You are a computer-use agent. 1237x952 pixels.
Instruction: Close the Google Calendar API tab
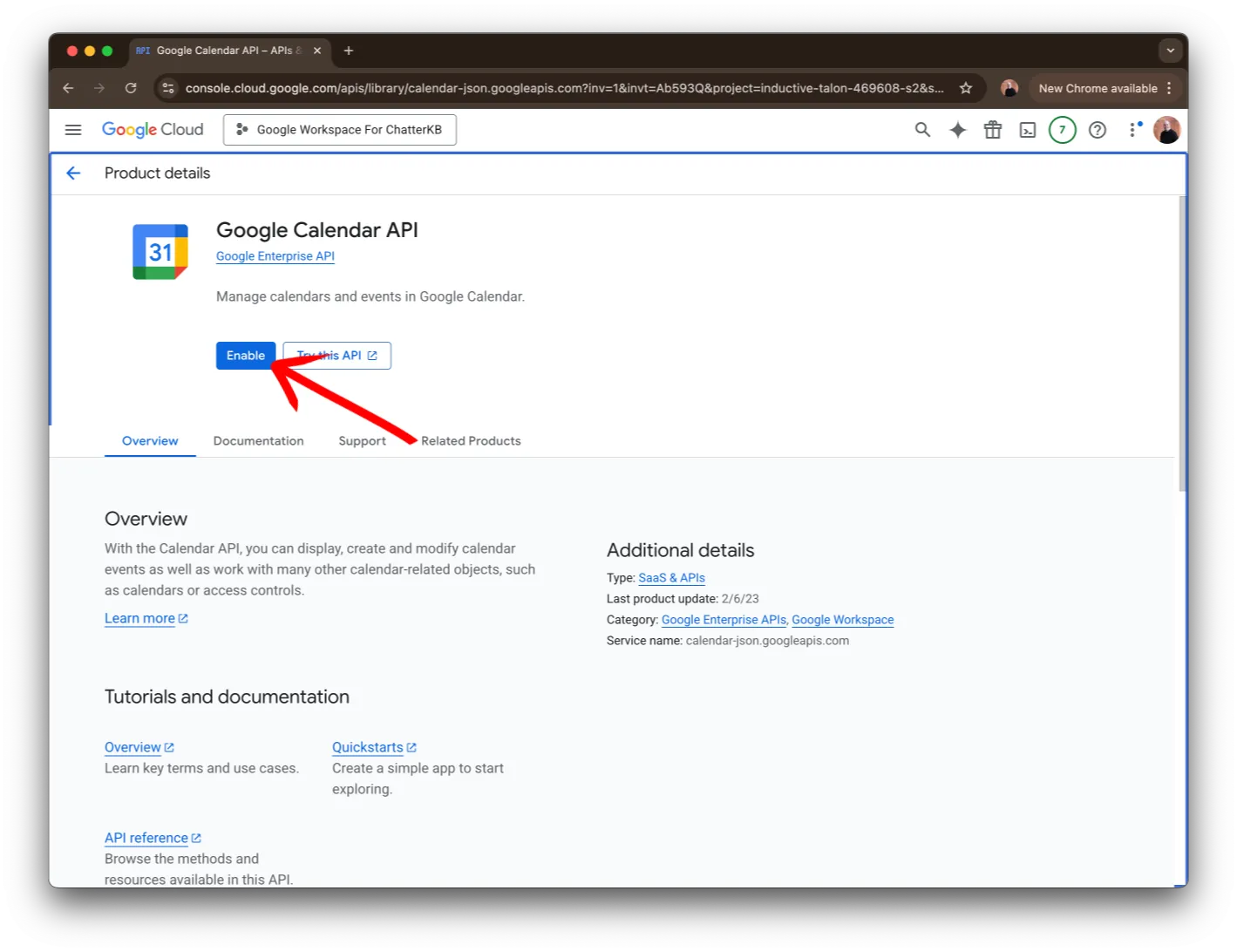coord(317,51)
